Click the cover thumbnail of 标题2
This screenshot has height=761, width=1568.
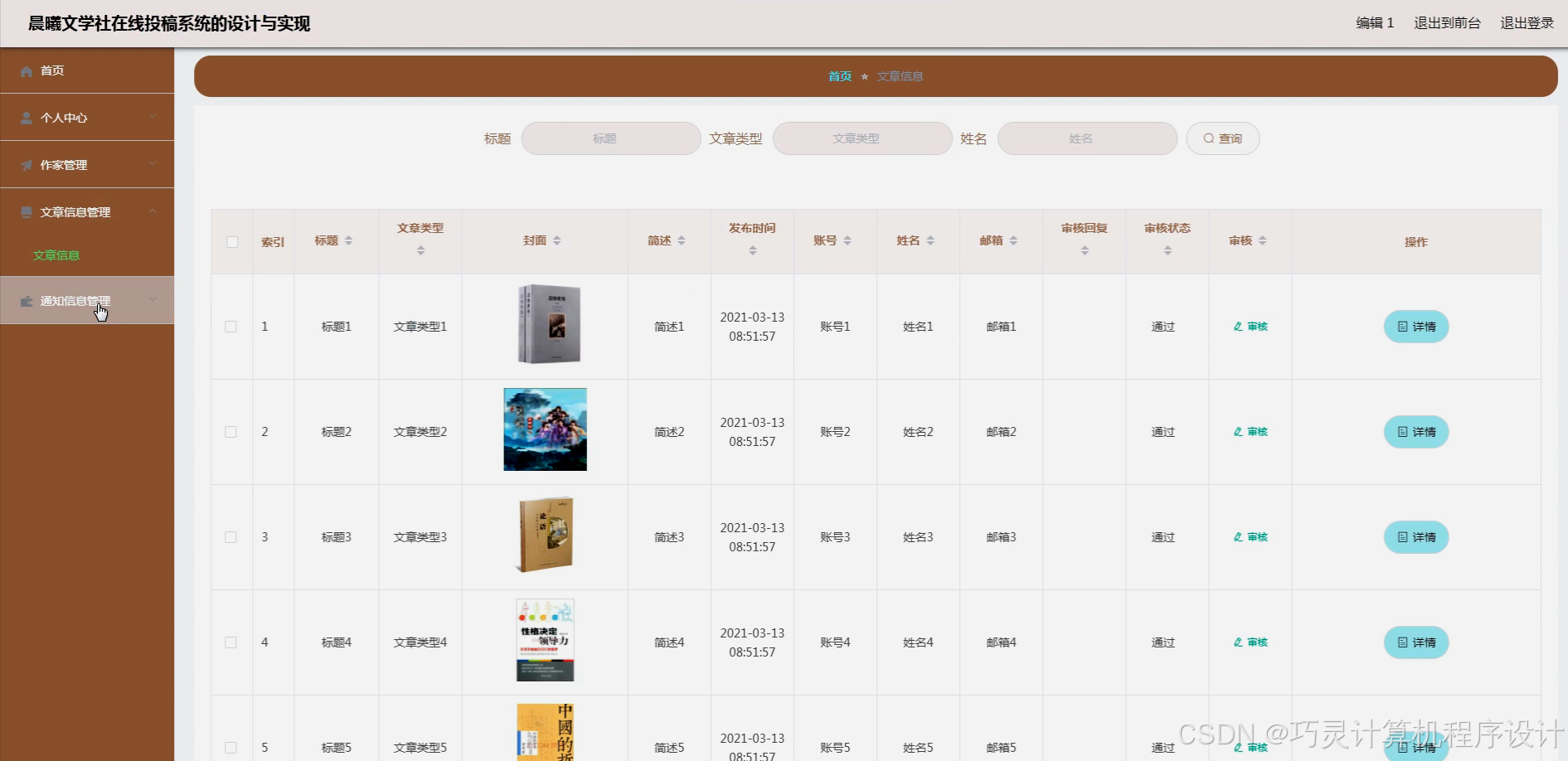coord(545,429)
